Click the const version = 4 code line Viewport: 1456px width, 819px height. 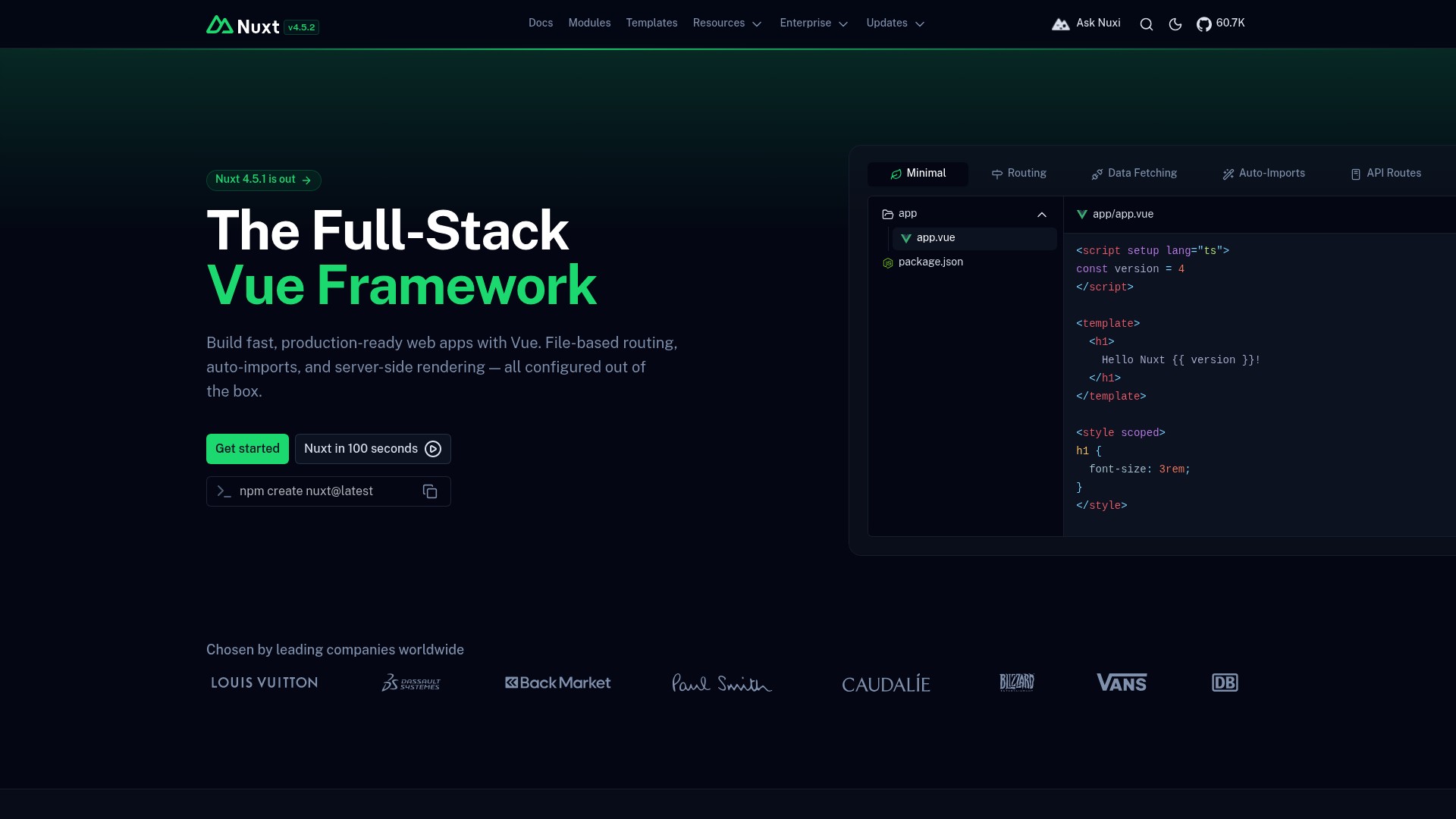click(1130, 269)
